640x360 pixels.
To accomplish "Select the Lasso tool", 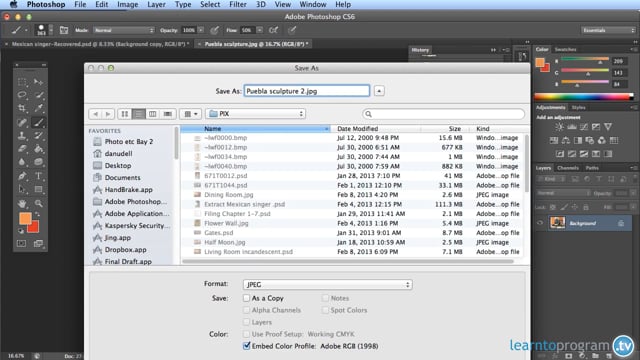I will [22, 95].
